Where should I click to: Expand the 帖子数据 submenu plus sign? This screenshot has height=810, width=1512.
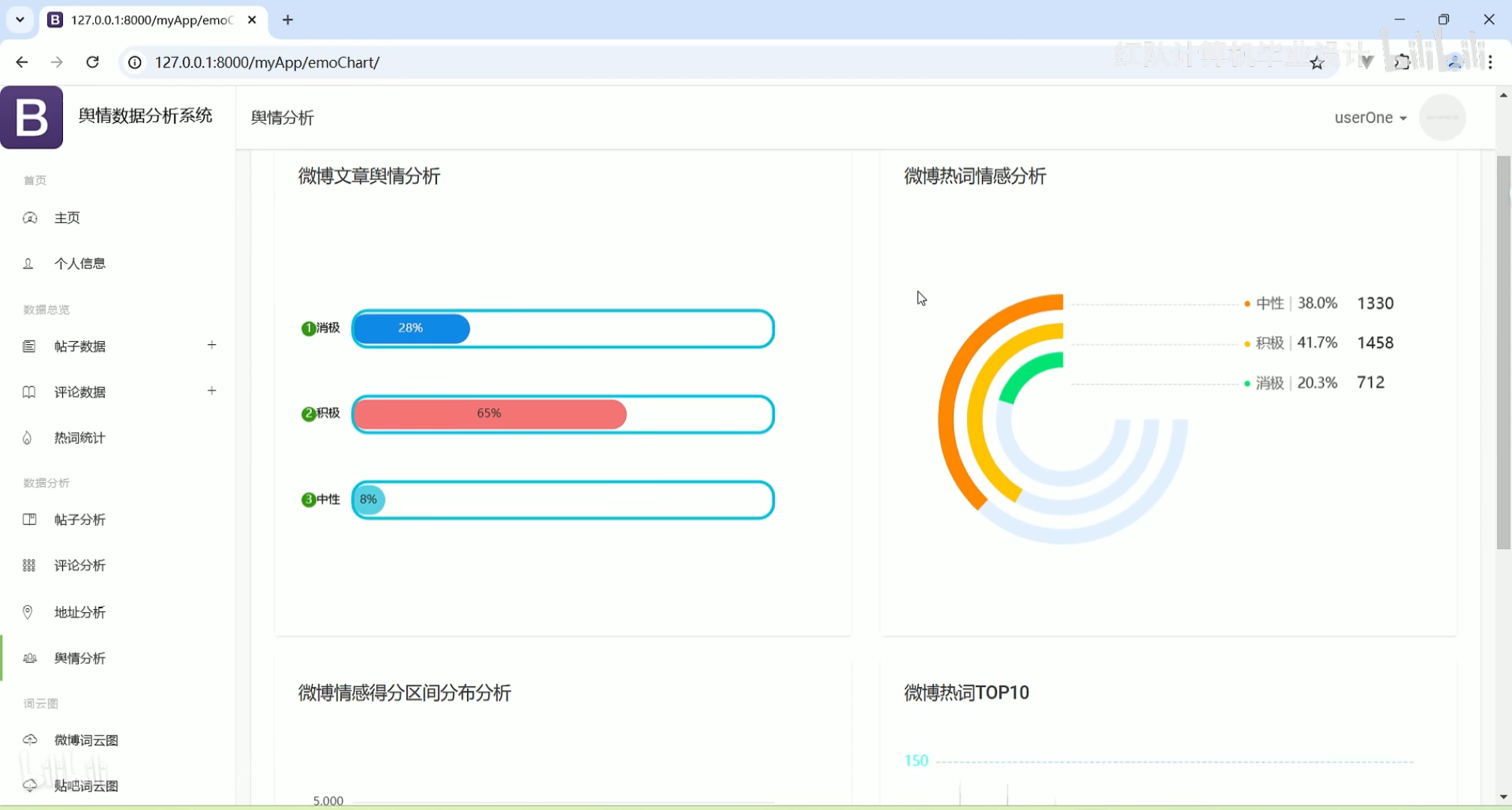click(212, 345)
